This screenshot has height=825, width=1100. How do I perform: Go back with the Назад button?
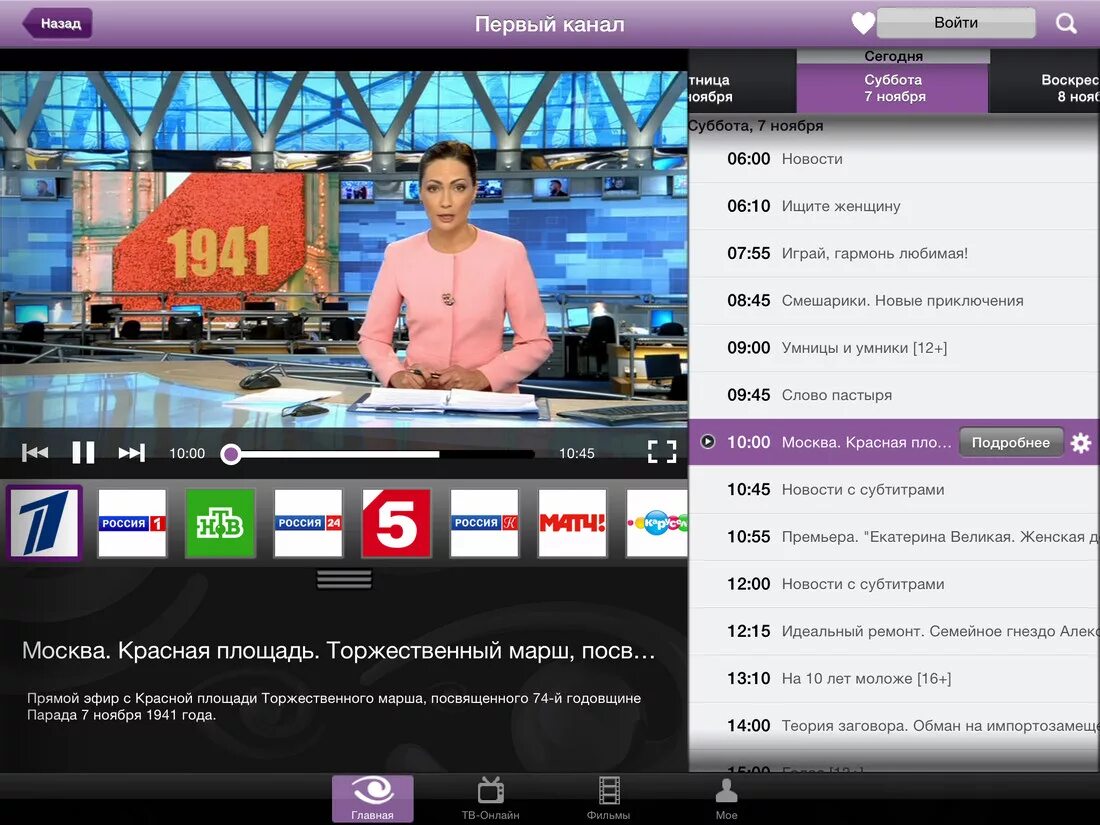coord(57,23)
